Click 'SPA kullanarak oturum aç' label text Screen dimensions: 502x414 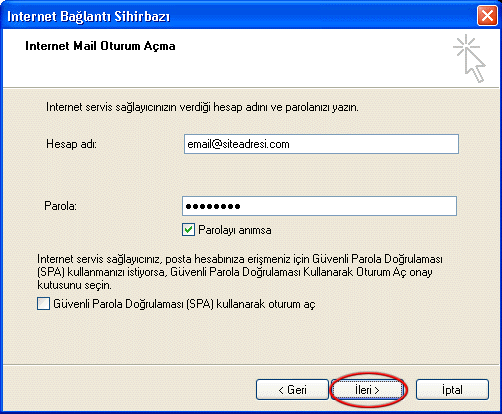click(x=184, y=304)
